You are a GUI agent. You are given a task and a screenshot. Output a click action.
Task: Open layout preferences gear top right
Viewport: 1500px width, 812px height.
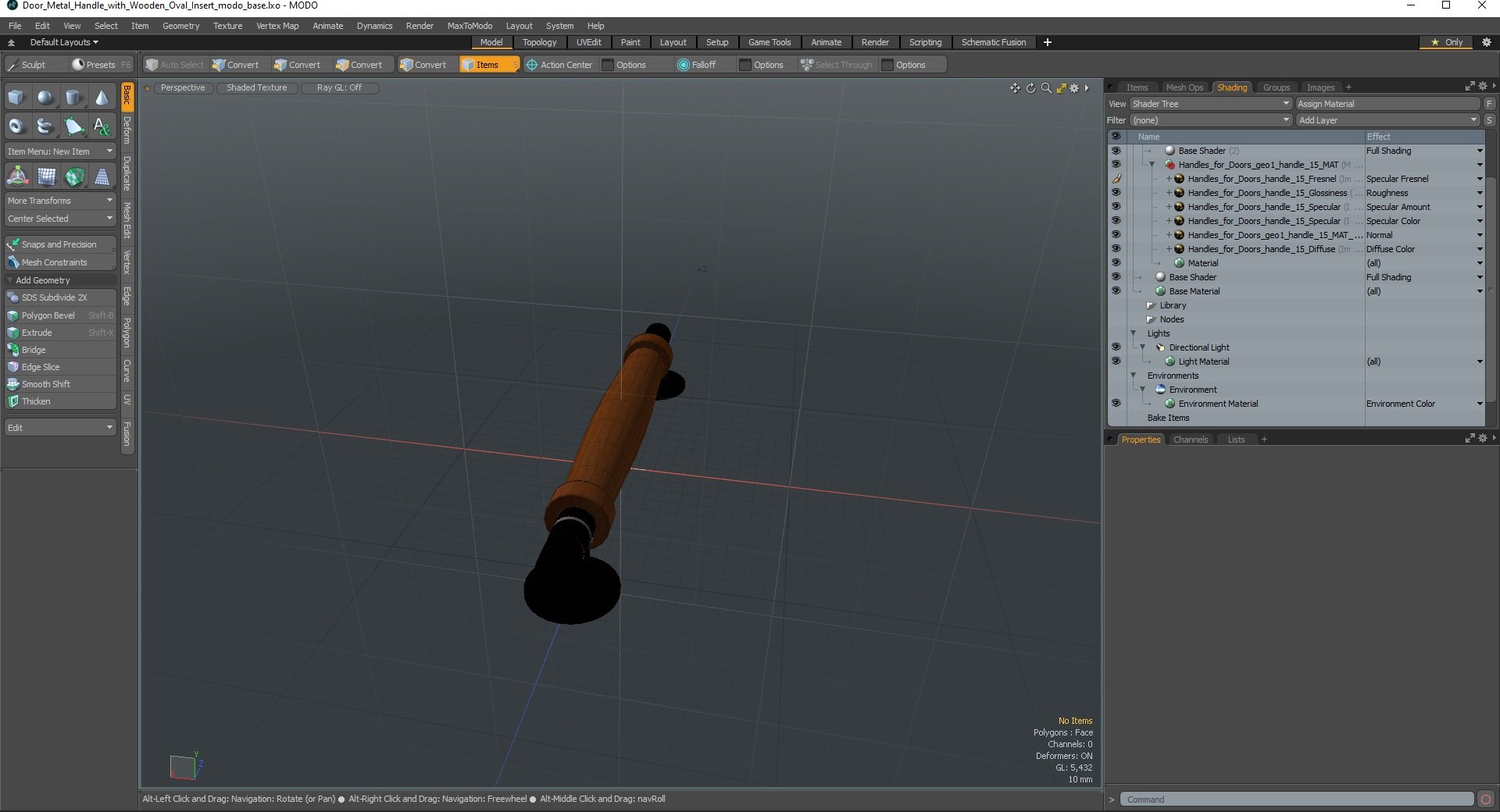[1487, 42]
